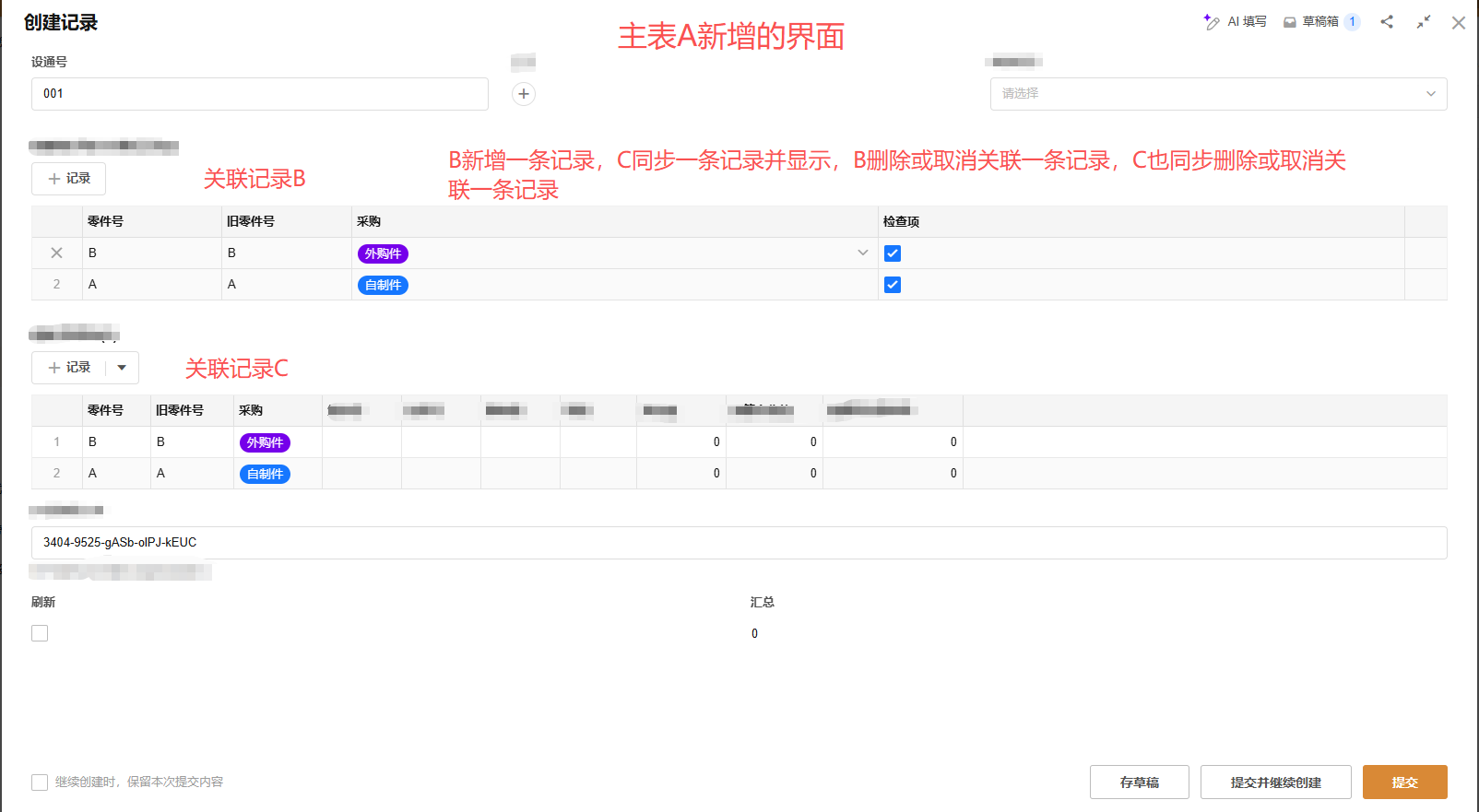The height and width of the screenshot is (812, 1479).
Task: Select row number 1 in table C
Action: 56,441
